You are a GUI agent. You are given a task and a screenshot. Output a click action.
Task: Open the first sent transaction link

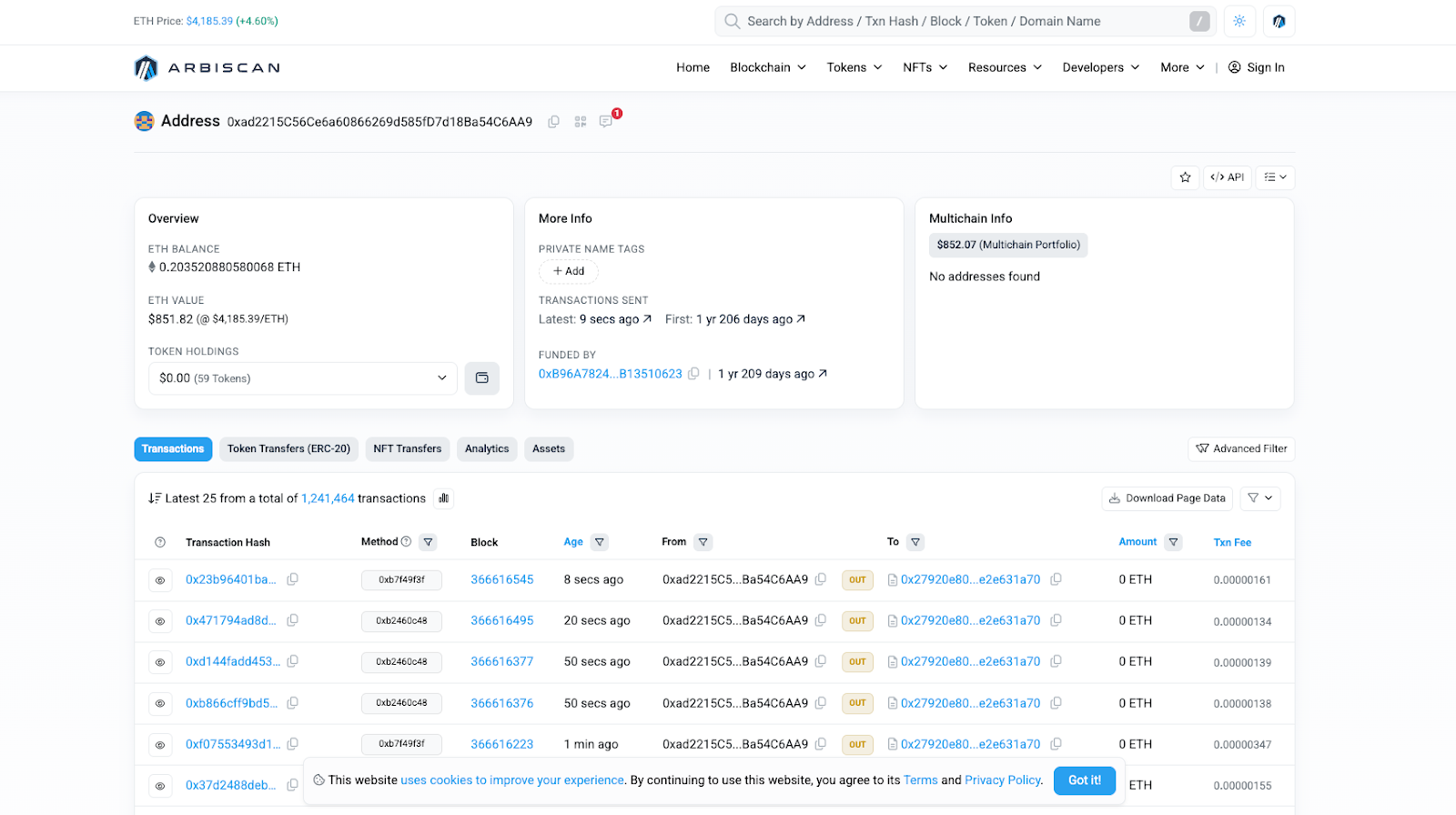click(x=751, y=319)
